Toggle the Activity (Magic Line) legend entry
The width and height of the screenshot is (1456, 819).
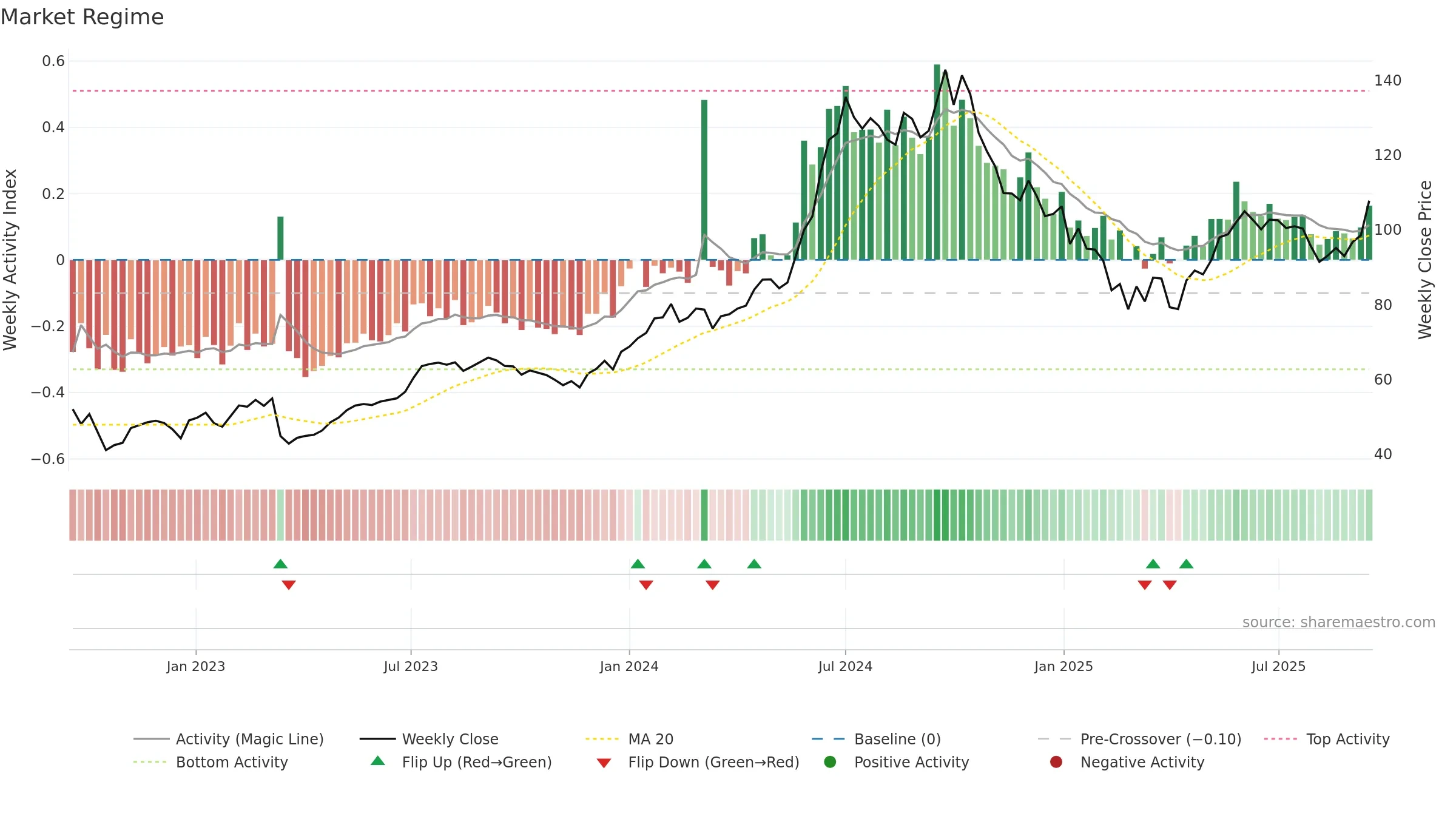click(x=229, y=739)
